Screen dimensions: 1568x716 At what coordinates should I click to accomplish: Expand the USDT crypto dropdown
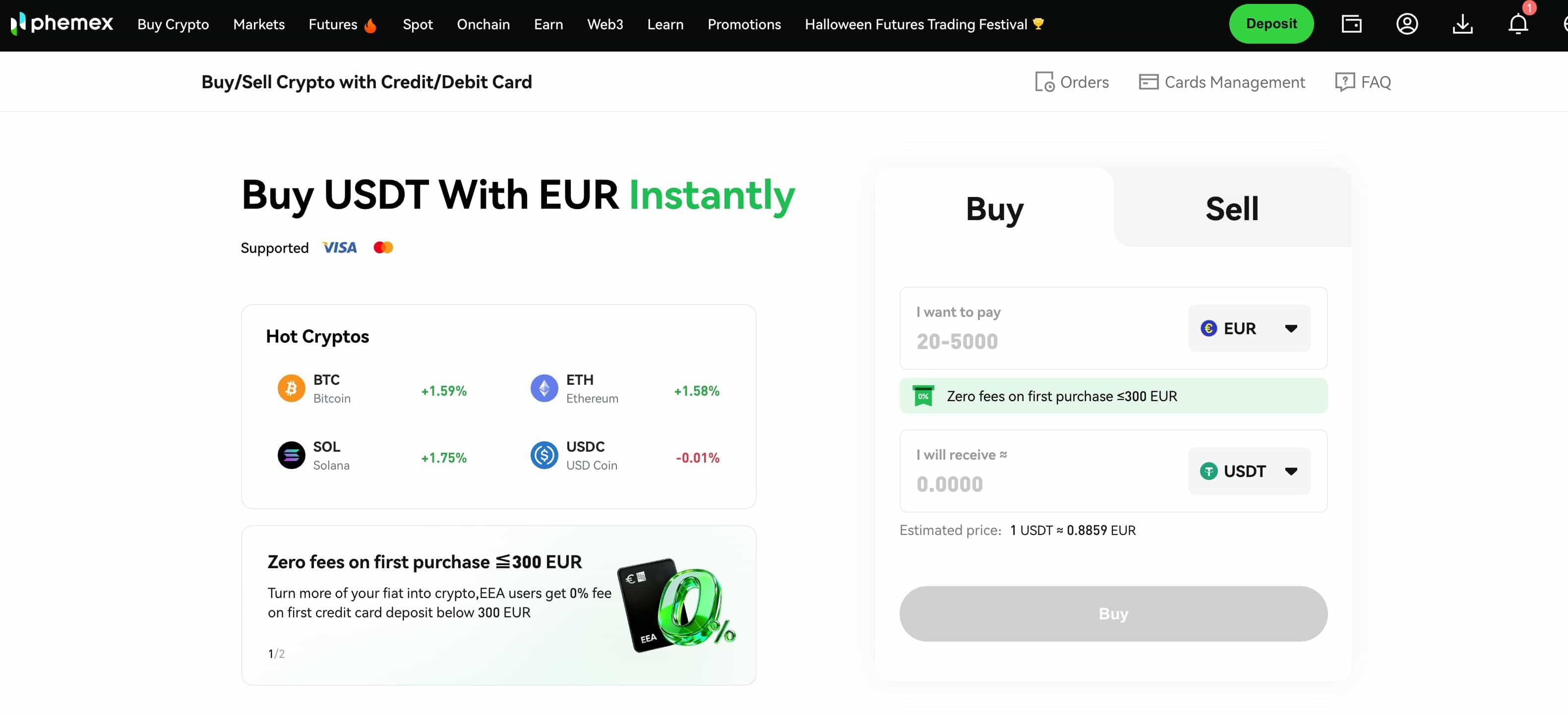coord(1249,471)
